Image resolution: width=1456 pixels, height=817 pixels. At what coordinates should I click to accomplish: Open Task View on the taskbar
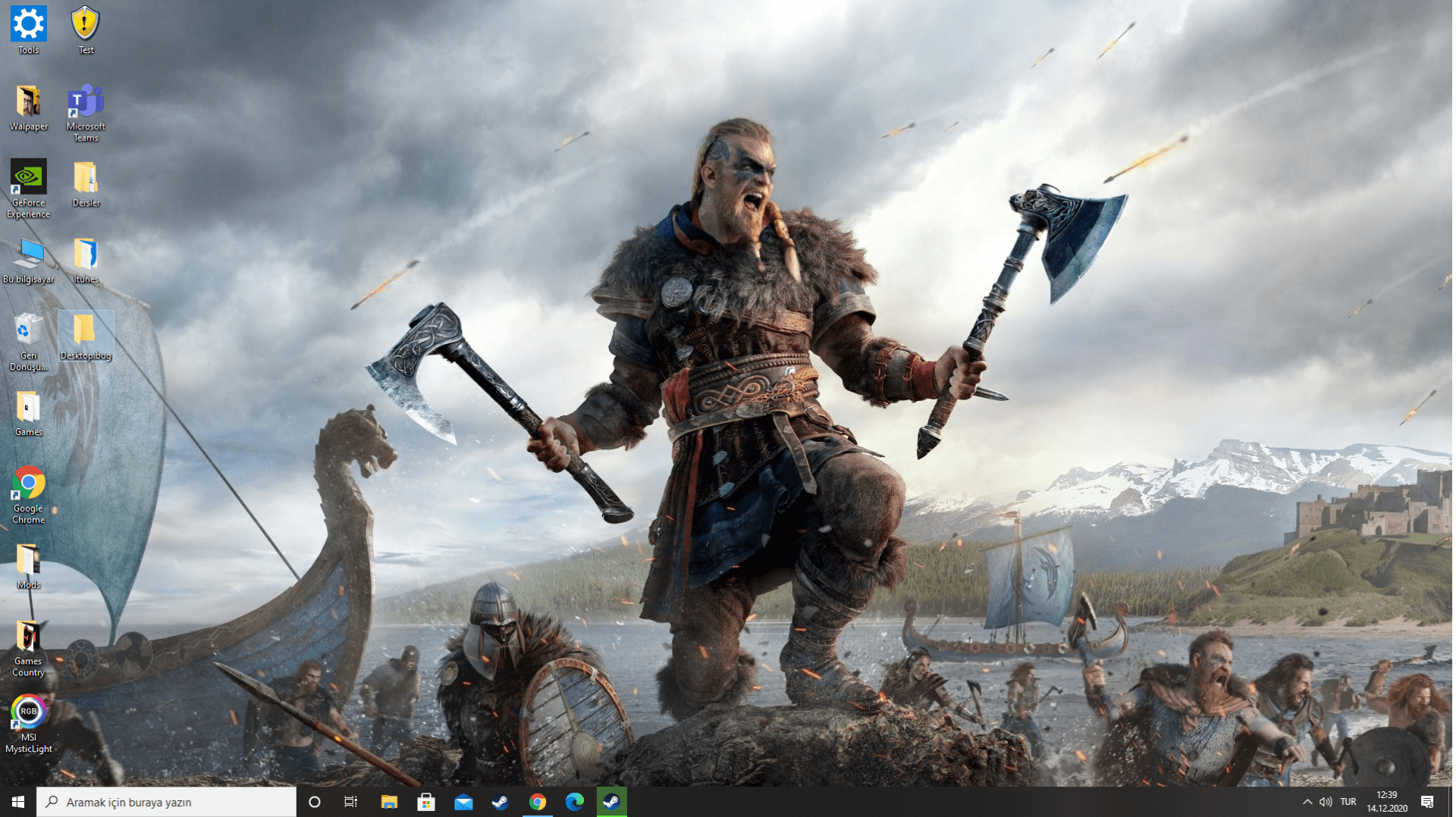pyautogui.click(x=351, y=802)
